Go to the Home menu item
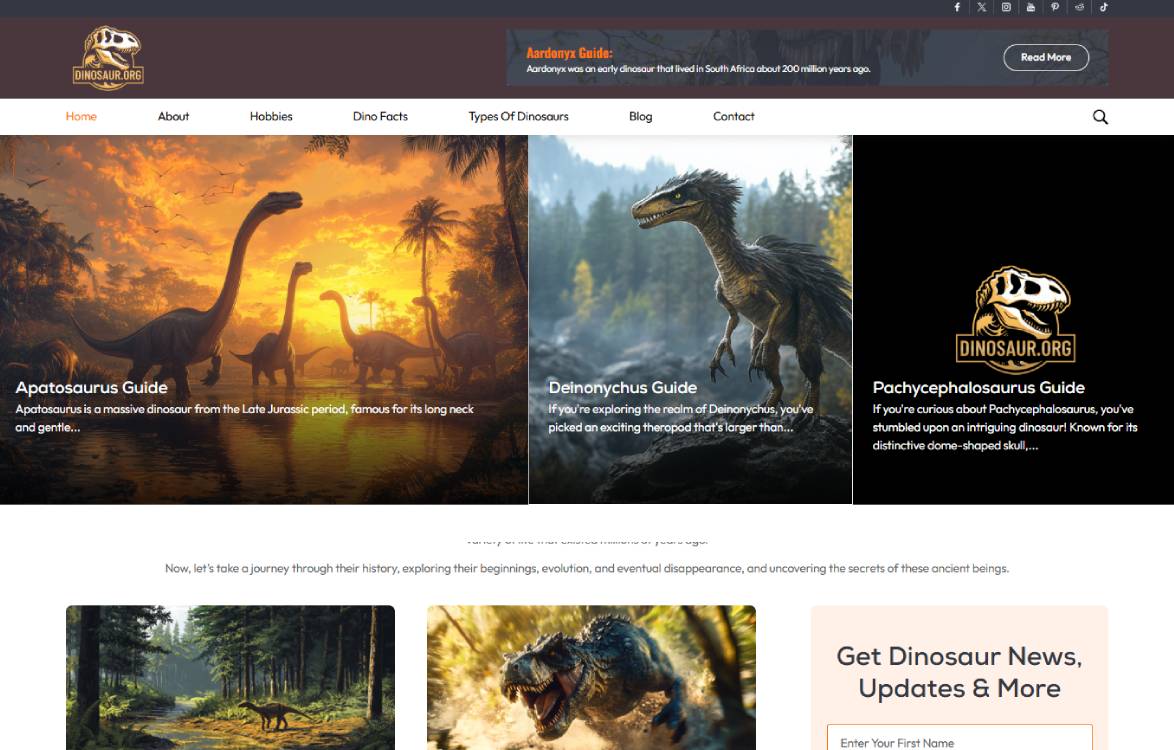This screenshot has height=750, width=1174. click(x=81, y=117)
